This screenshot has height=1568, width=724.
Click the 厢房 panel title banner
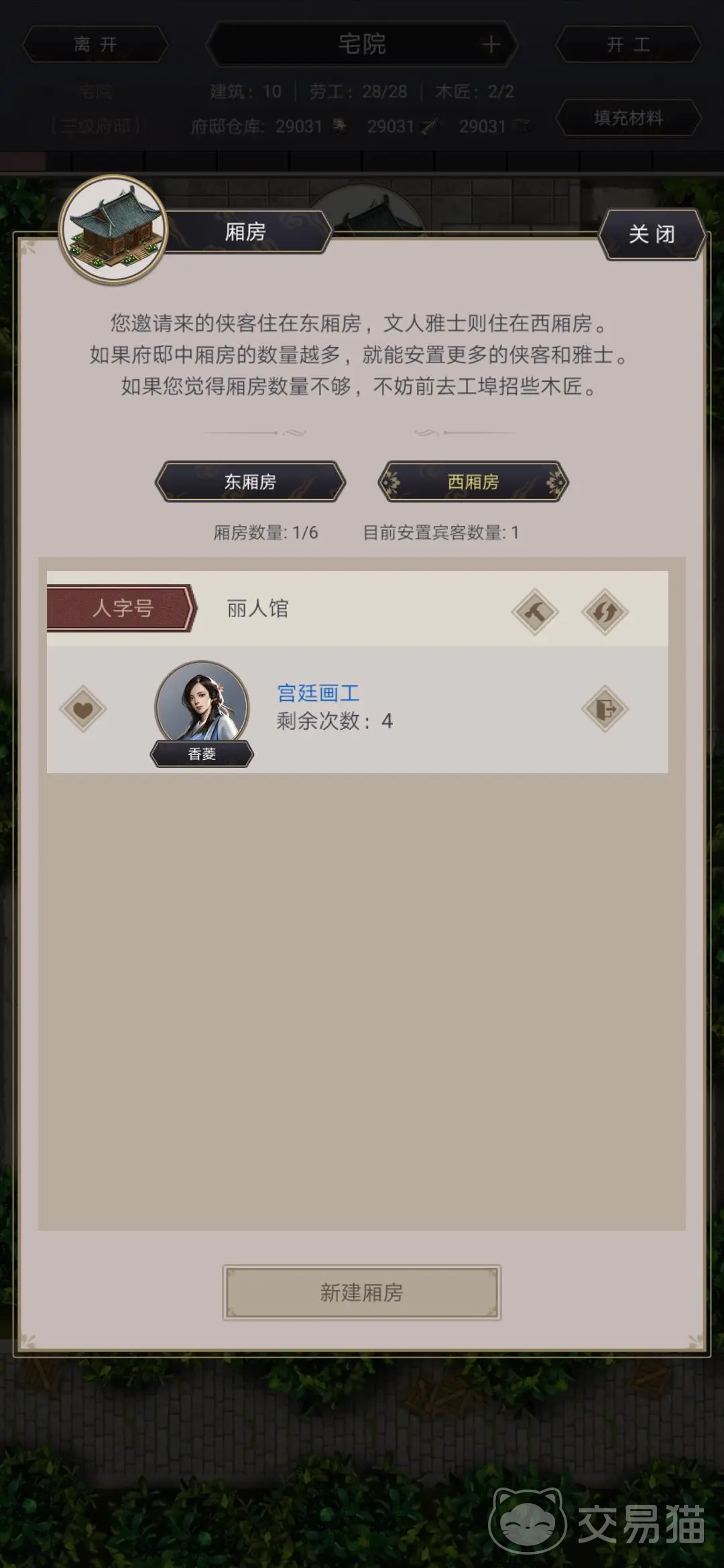(x=245, y=232)
